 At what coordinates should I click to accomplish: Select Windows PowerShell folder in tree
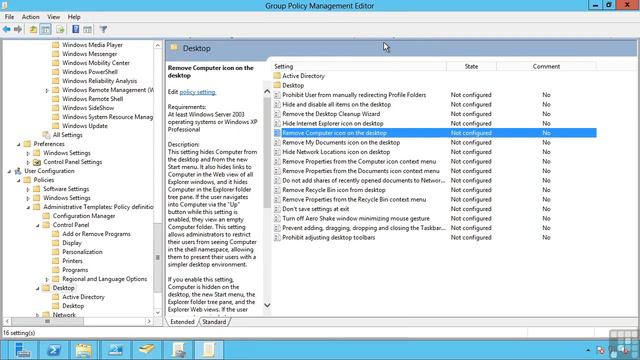(x=90, y=72)
